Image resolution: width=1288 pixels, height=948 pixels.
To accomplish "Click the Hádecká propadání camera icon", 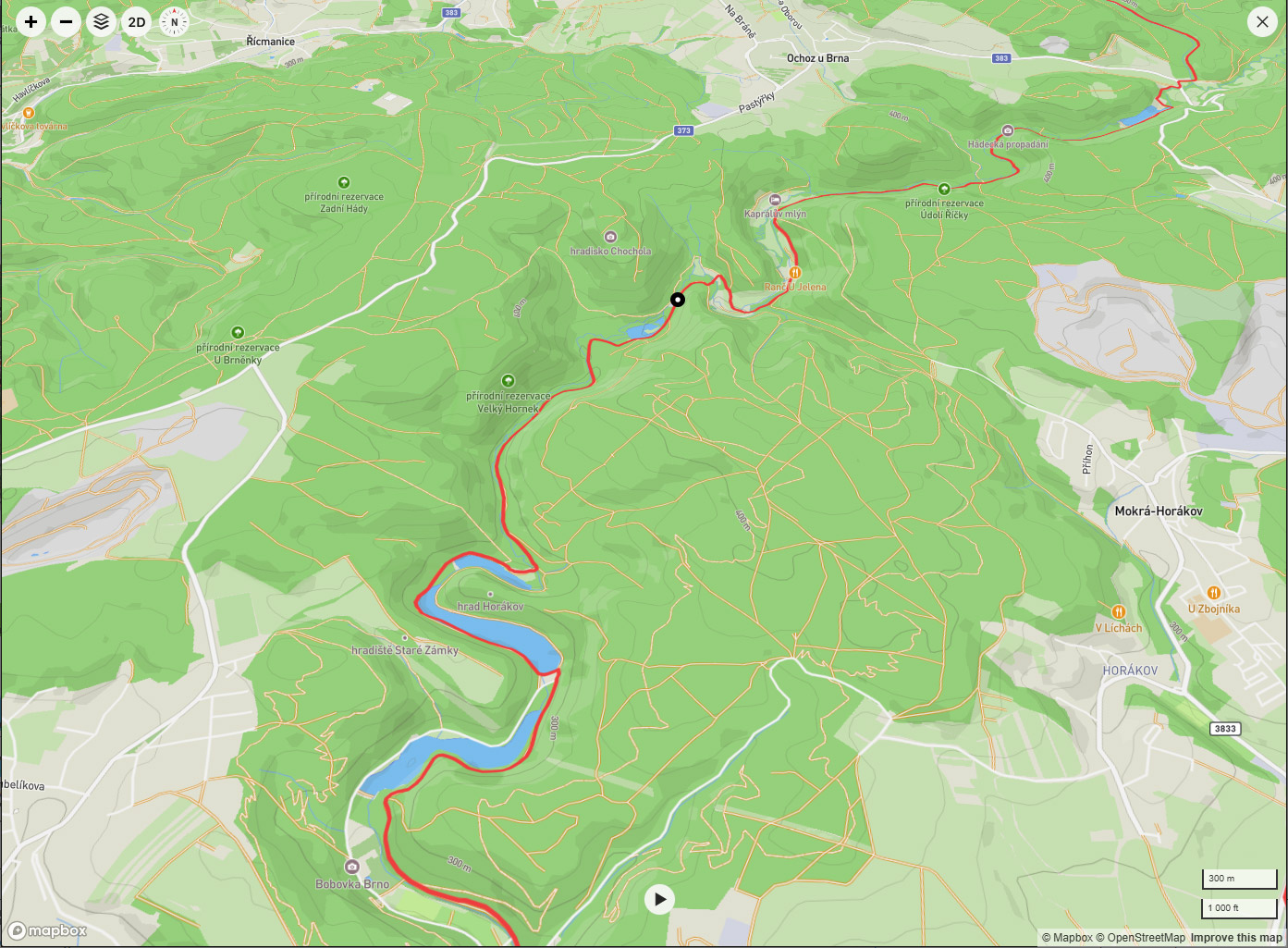I will 1008,130.
